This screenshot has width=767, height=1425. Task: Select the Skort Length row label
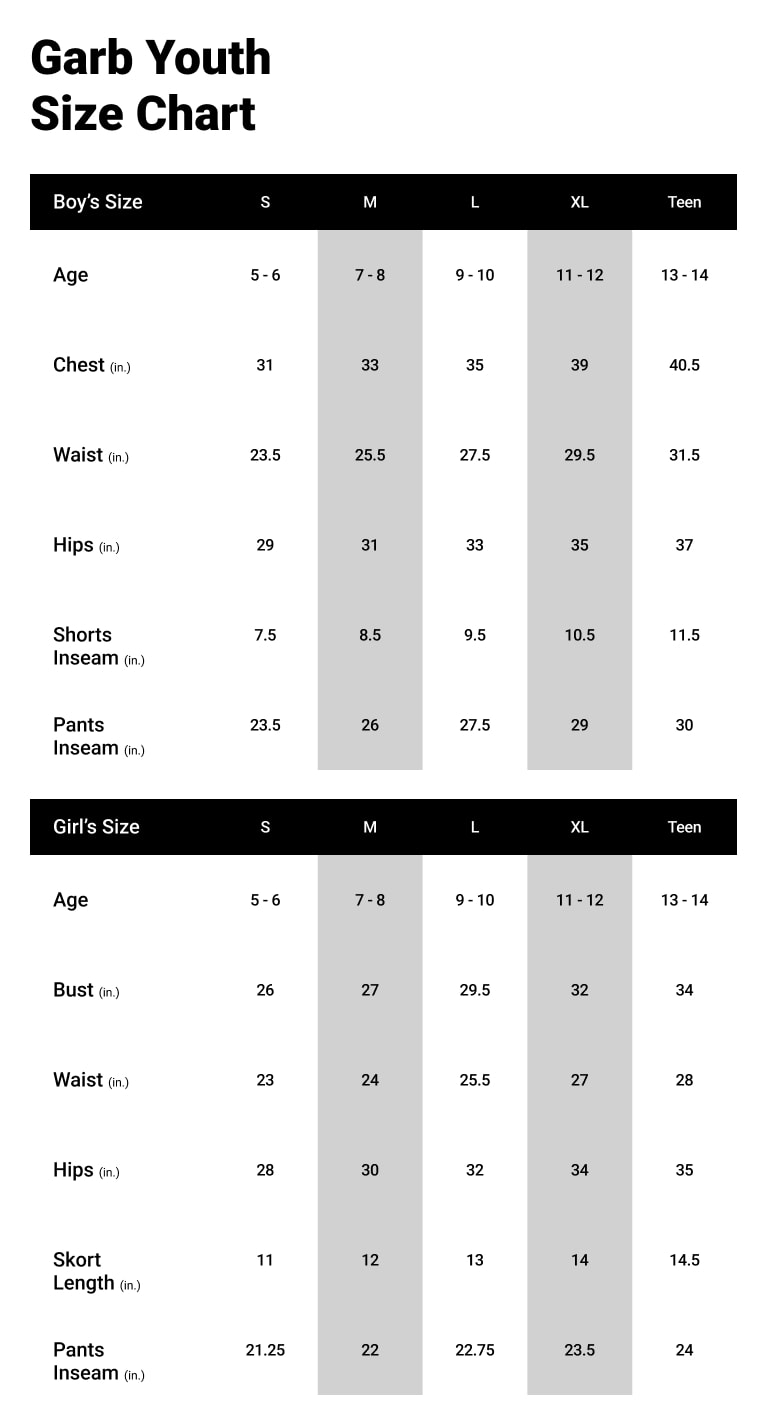83,1271
